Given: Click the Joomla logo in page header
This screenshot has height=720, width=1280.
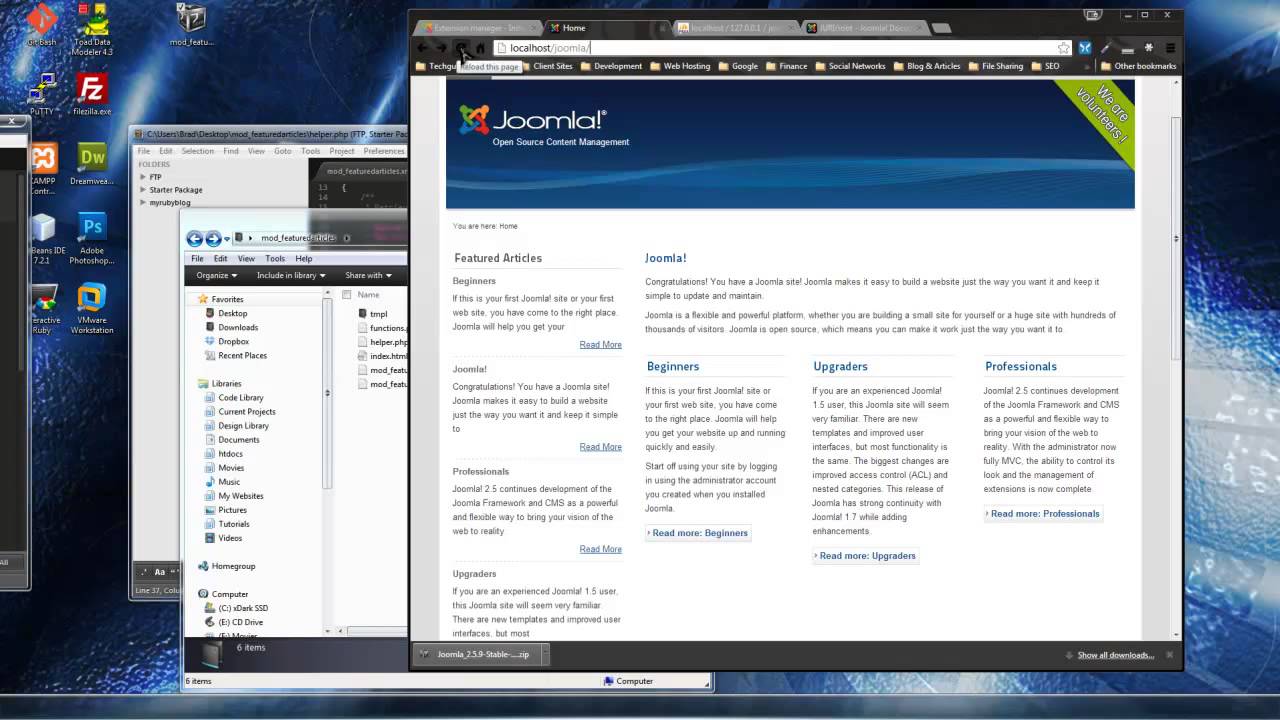Looking at the screenshot, I should 532,121.
